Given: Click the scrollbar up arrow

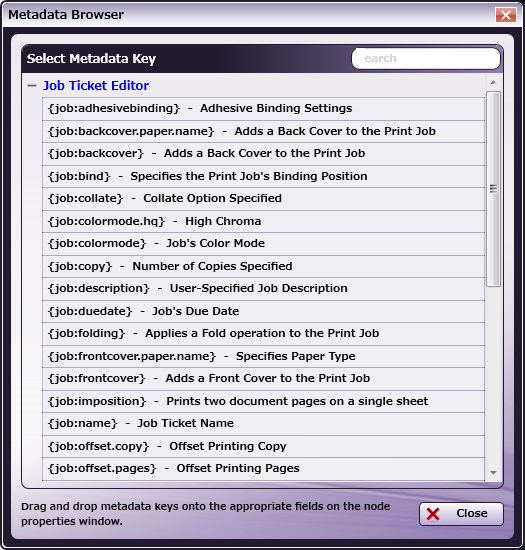Looking at the screenshot, I should click(493, 82).
